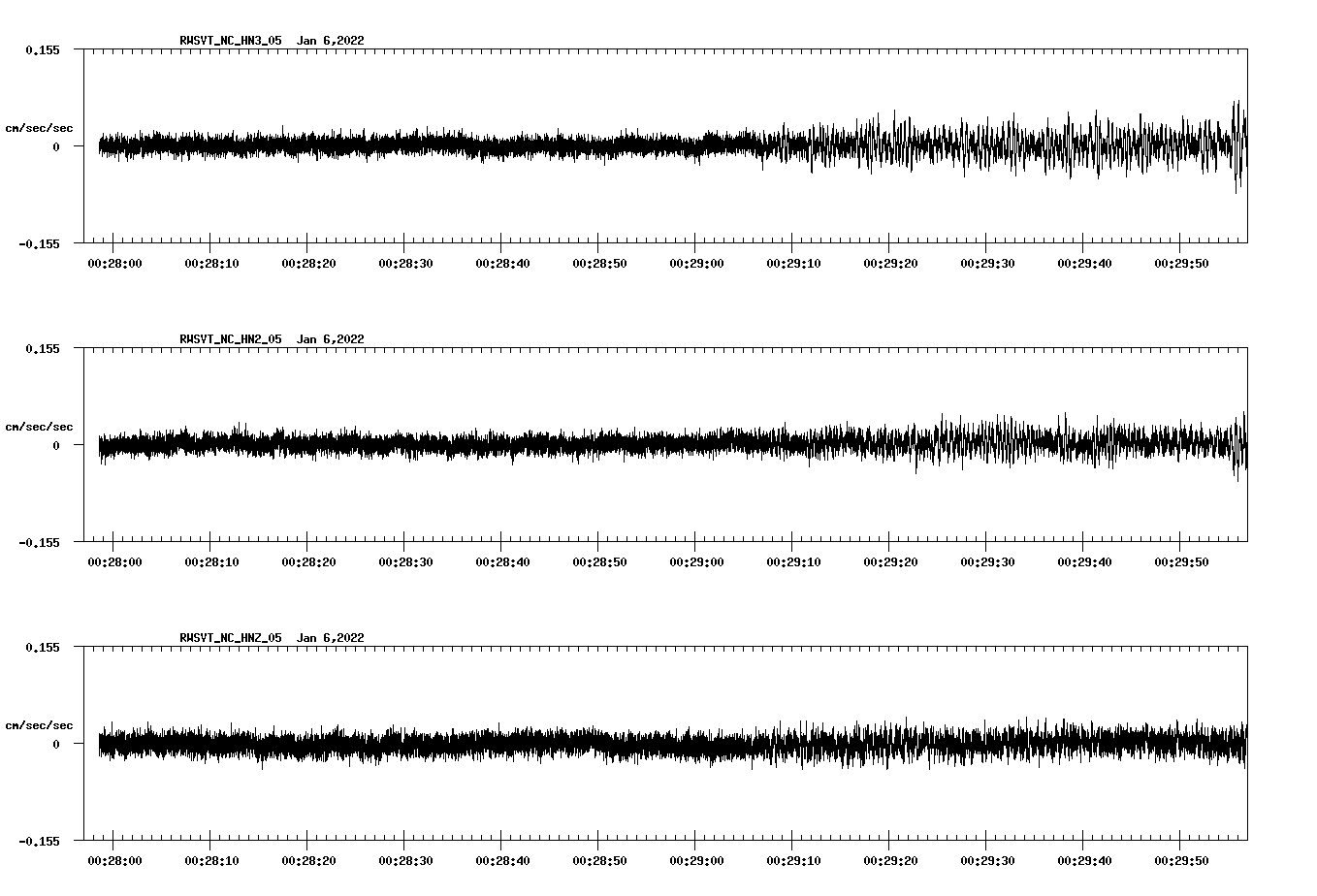This screenshot has height=896, width=1317.
Task: Pick the 00:28:30 tick label below HN2 plot
Action: click(x=405, y=562)
